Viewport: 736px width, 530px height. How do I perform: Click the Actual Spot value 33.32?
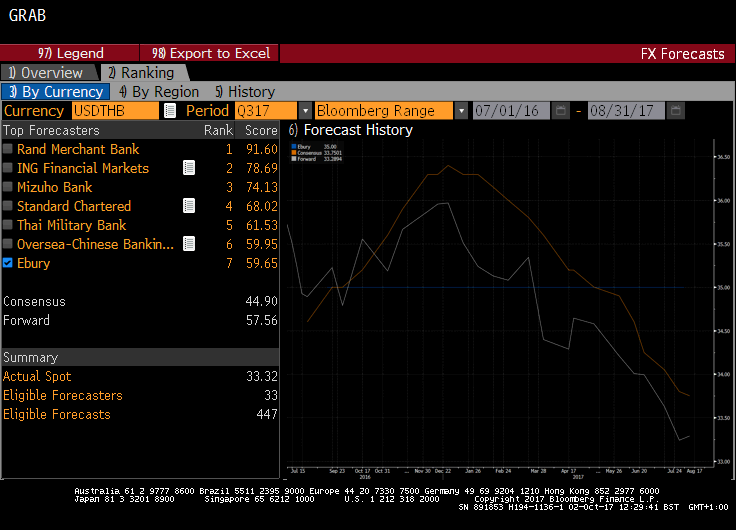tap(261, 376)
